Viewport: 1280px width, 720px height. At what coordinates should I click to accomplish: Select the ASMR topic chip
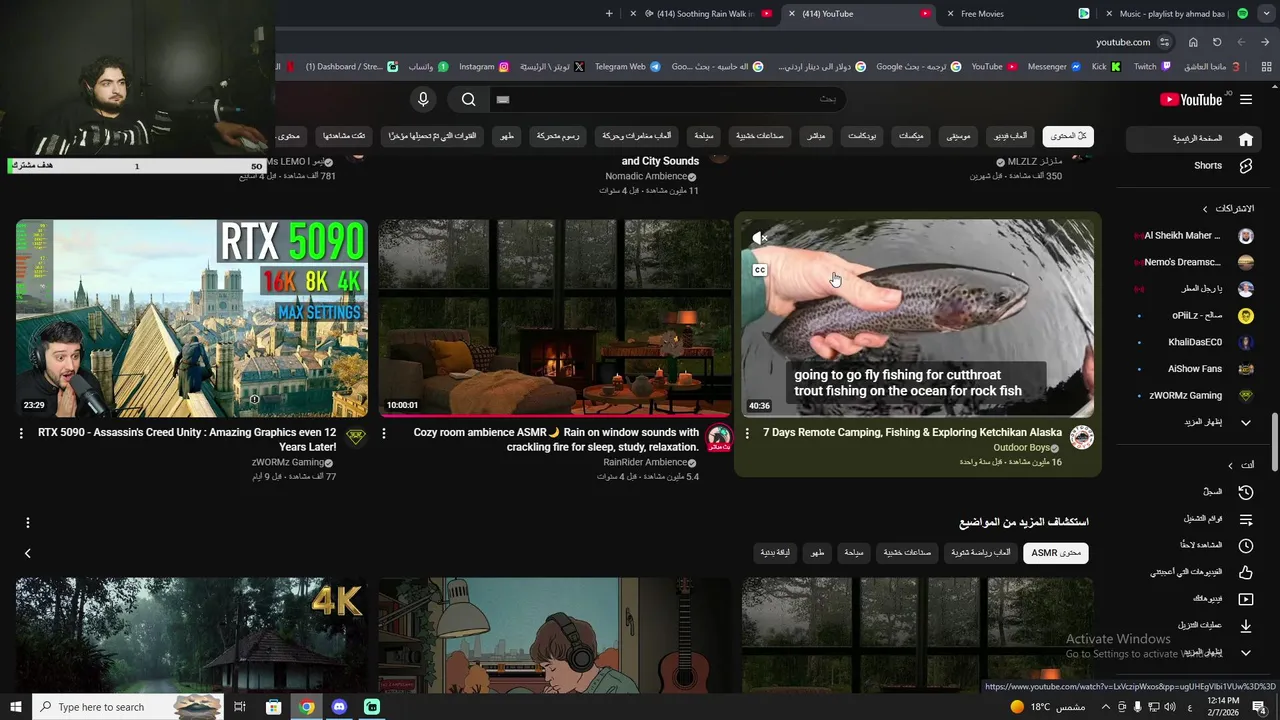tap(1056, 553)
